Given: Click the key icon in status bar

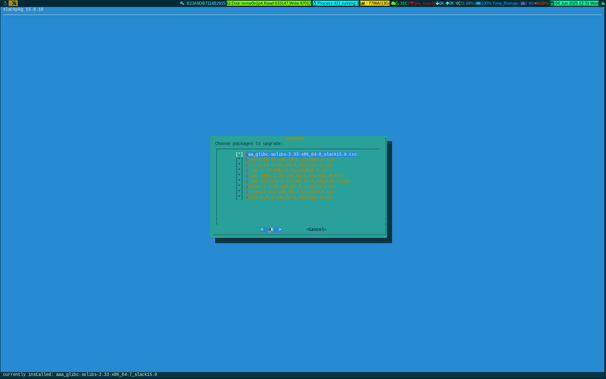Looking at the screenshot, I should (182, 3).
